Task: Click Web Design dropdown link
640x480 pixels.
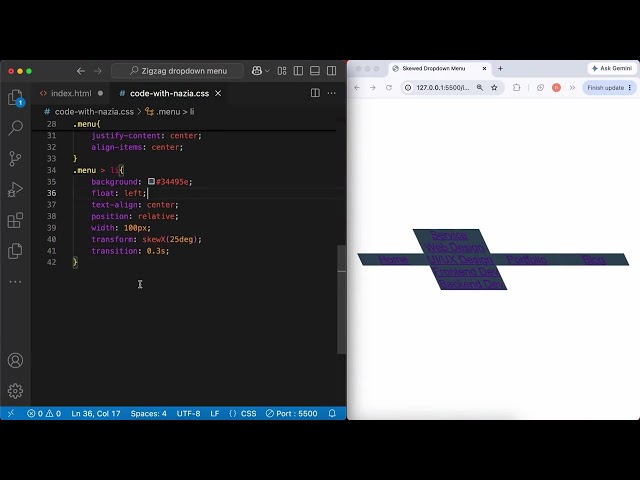Action: pyautogui.click(x=454, y=247)
